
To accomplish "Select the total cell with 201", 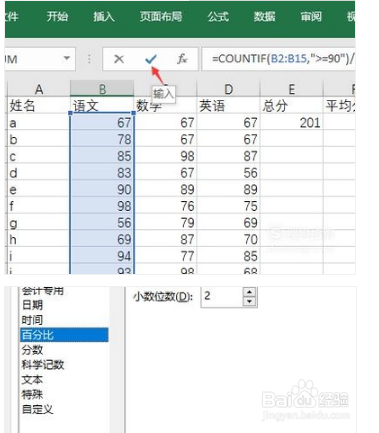I will tap(291, 122).
